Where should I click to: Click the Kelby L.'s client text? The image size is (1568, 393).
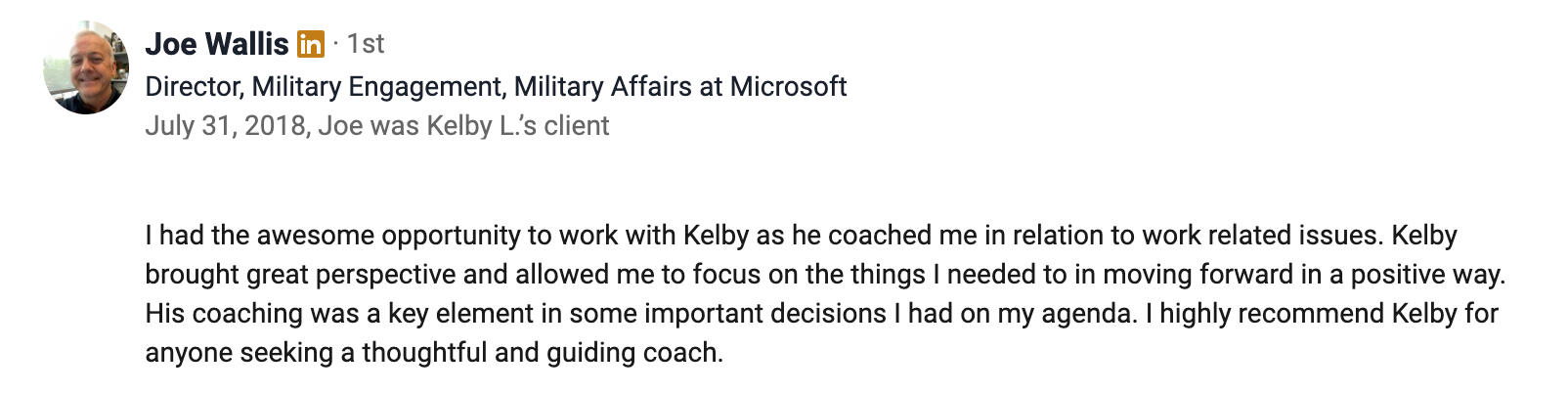pos(518,126)
